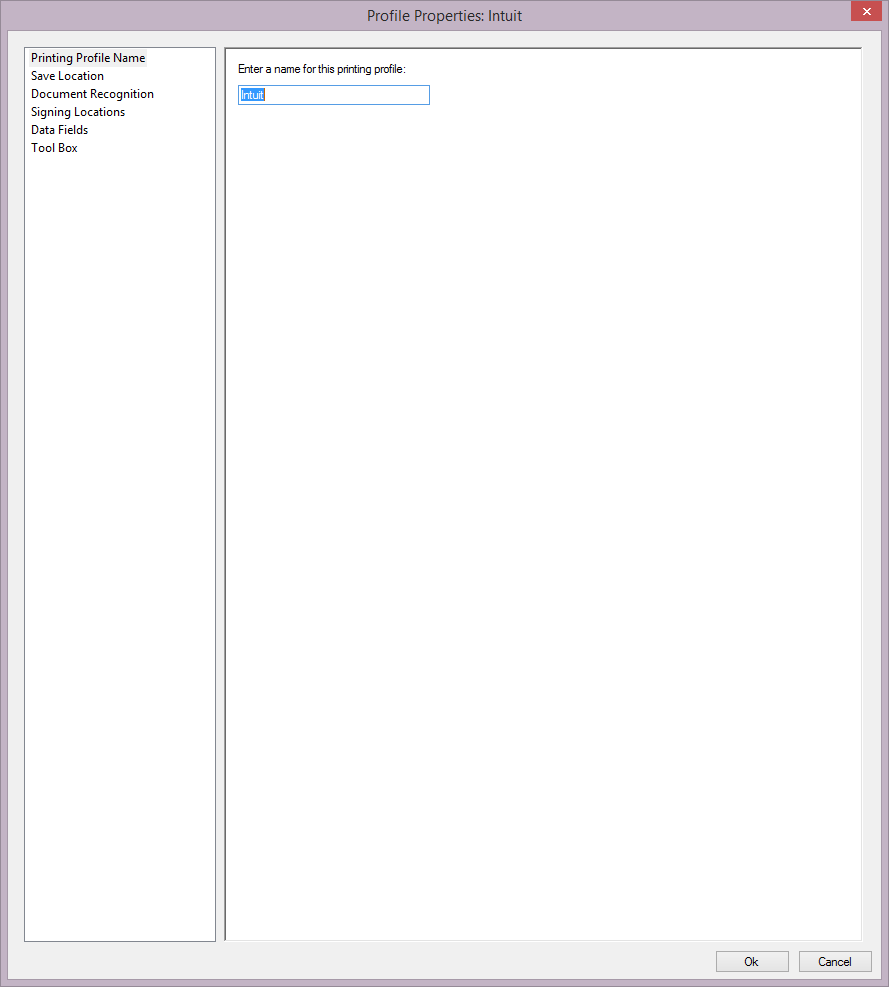
Task: Open the Save Location section
Action: (67, 76)
